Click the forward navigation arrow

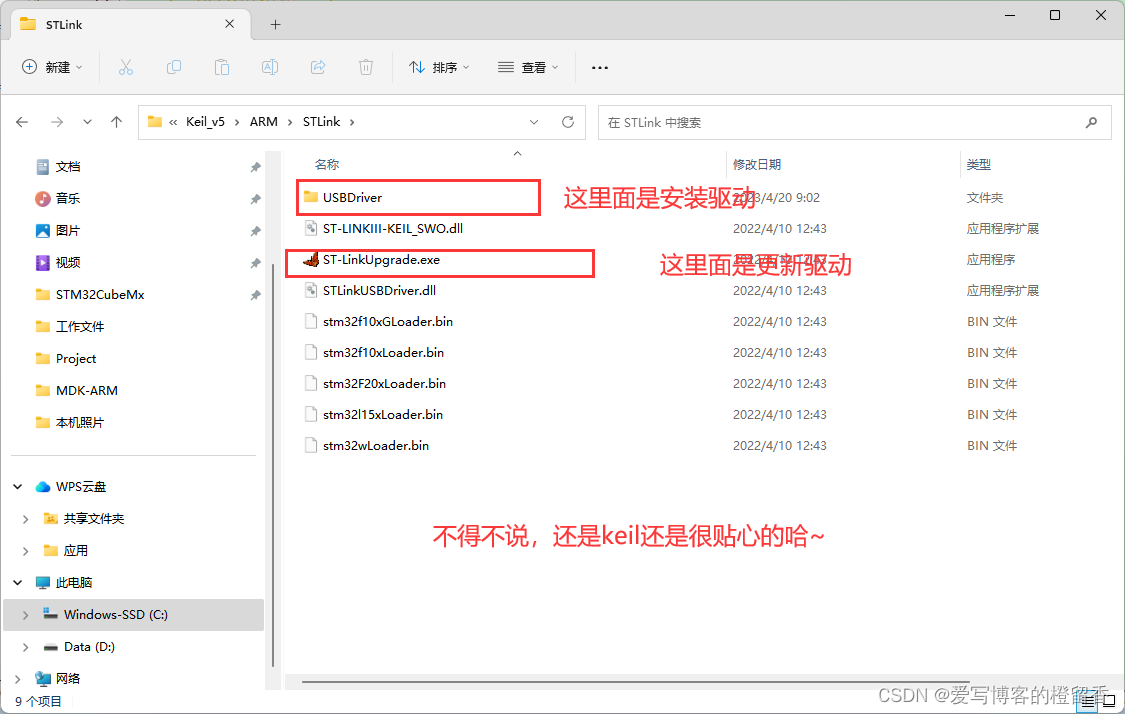tap(57, 122)
